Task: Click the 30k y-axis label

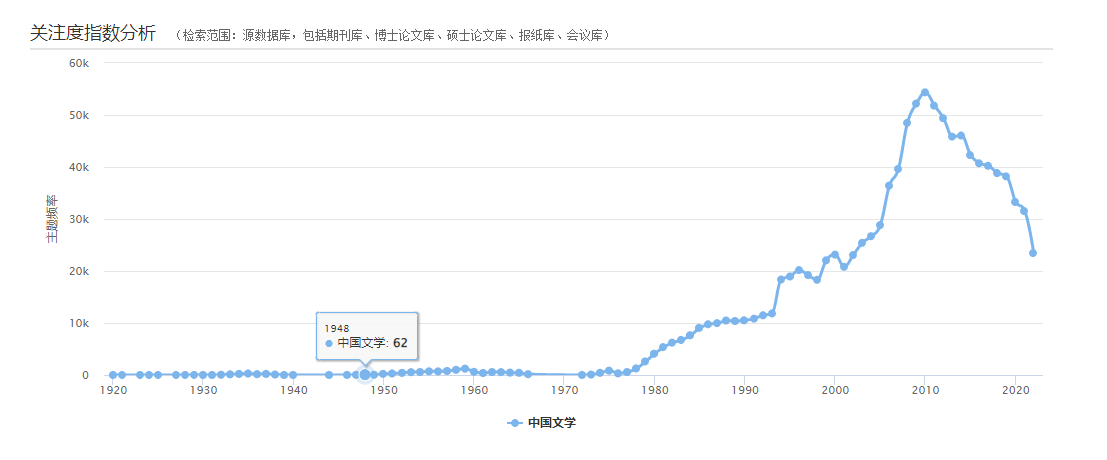Action: click(79, 219)
